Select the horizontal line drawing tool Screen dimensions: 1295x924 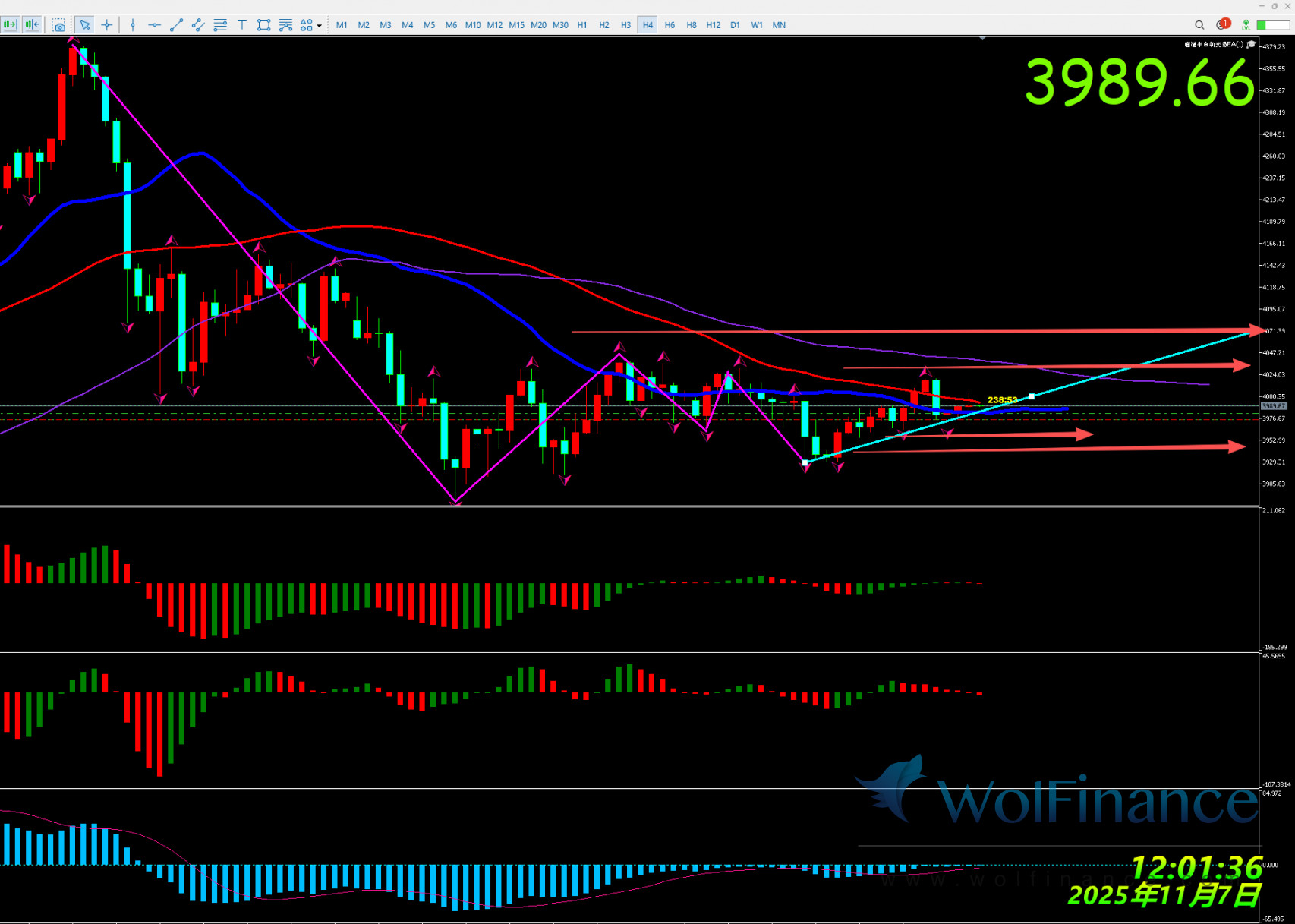pos(154,25)
